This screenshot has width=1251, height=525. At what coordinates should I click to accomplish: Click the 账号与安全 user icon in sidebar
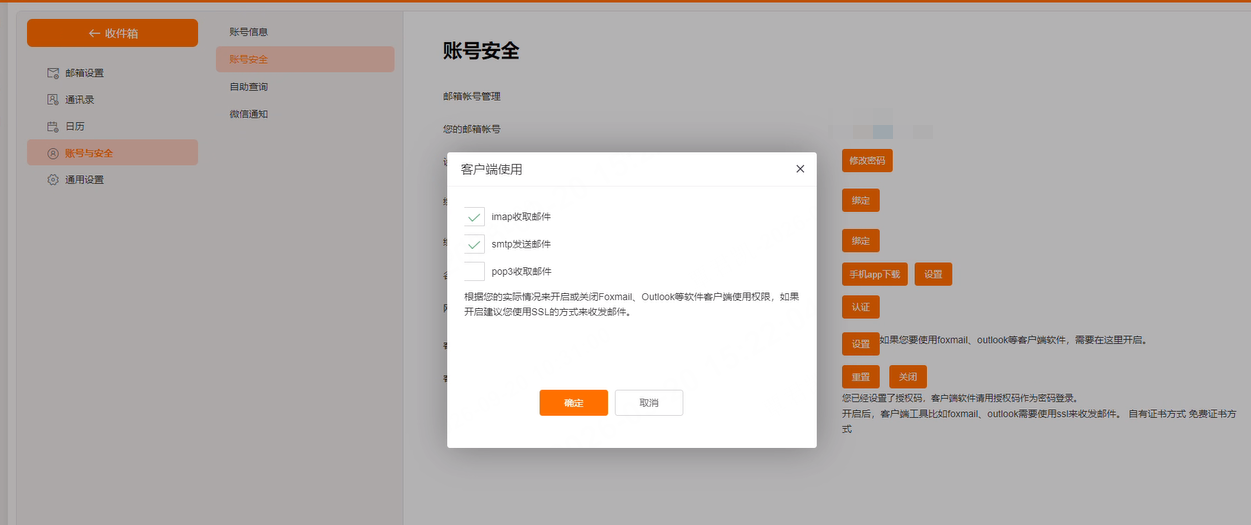click(53, 153)
